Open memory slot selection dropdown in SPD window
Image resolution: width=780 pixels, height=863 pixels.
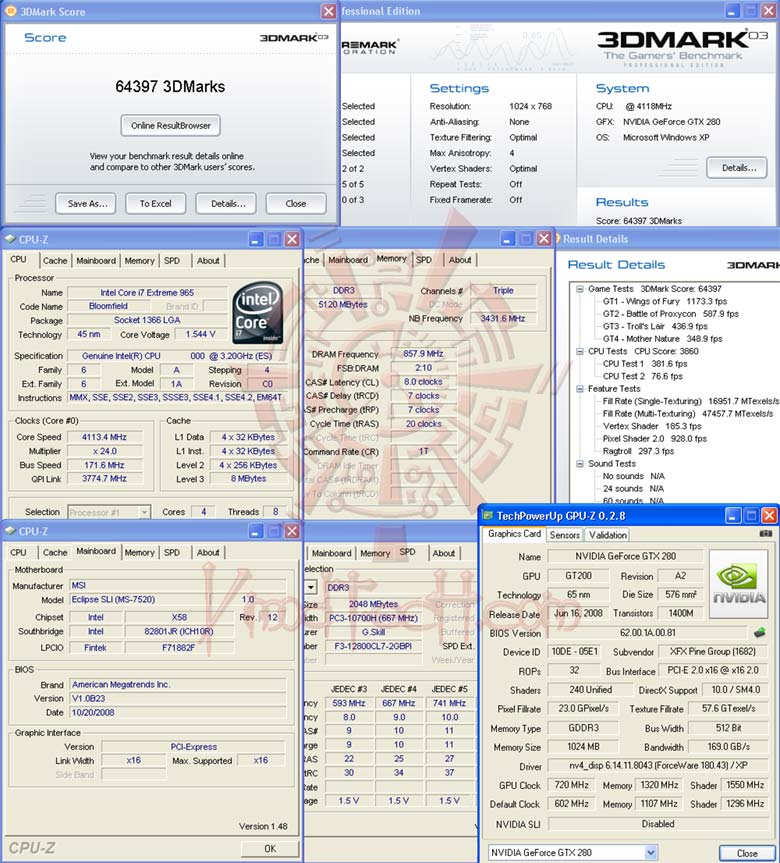[x=311, y=587]
